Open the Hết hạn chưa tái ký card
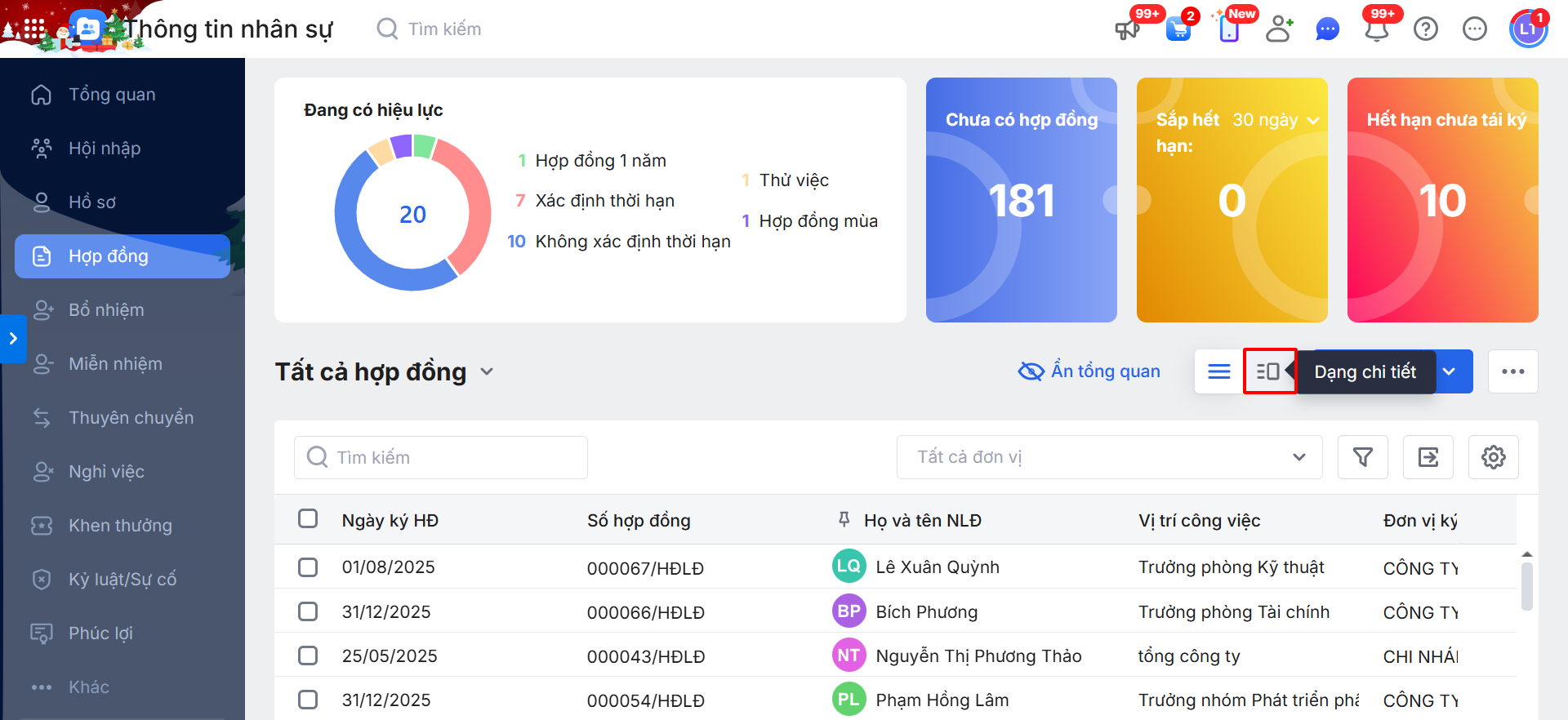The image size is (1568, 720). 1443,200
